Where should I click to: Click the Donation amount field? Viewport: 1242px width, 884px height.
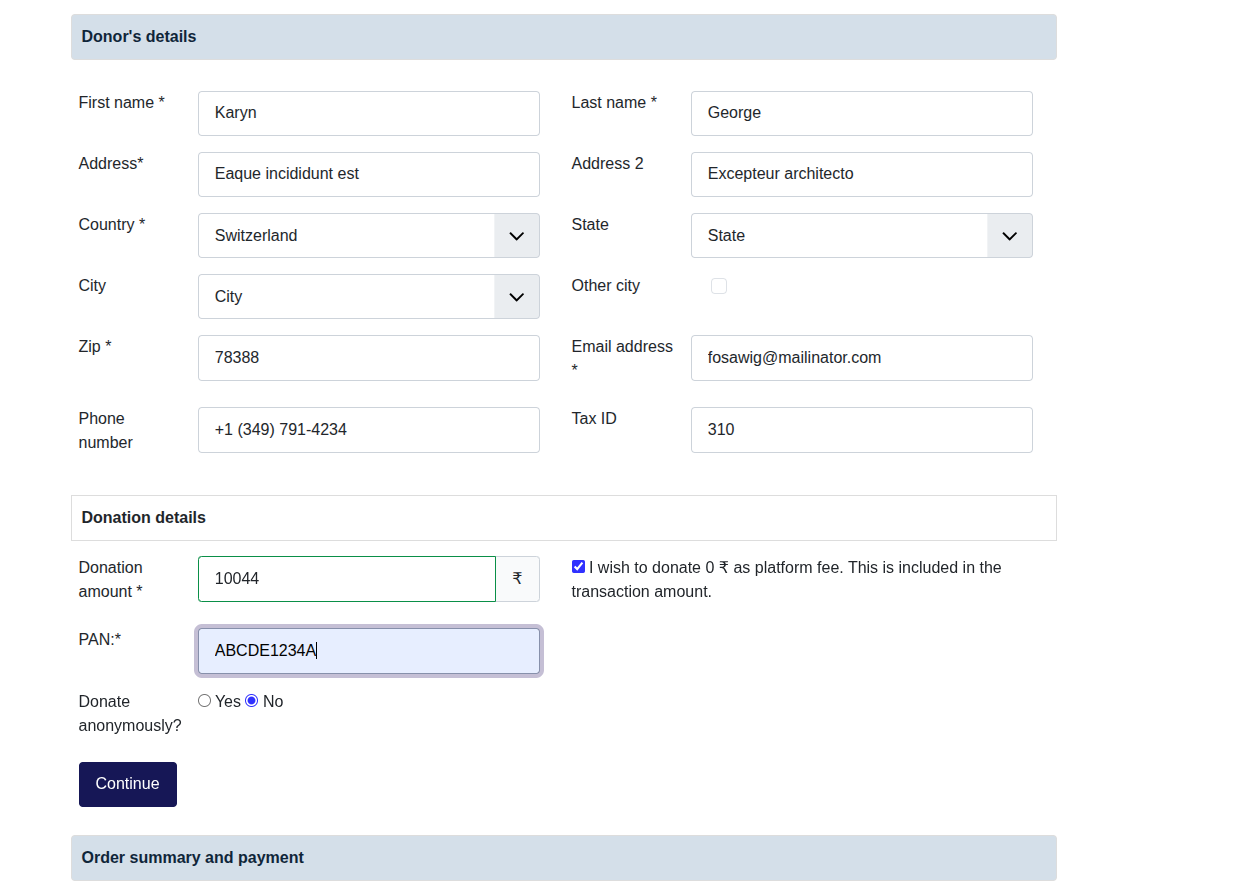[x=346, y=579]
